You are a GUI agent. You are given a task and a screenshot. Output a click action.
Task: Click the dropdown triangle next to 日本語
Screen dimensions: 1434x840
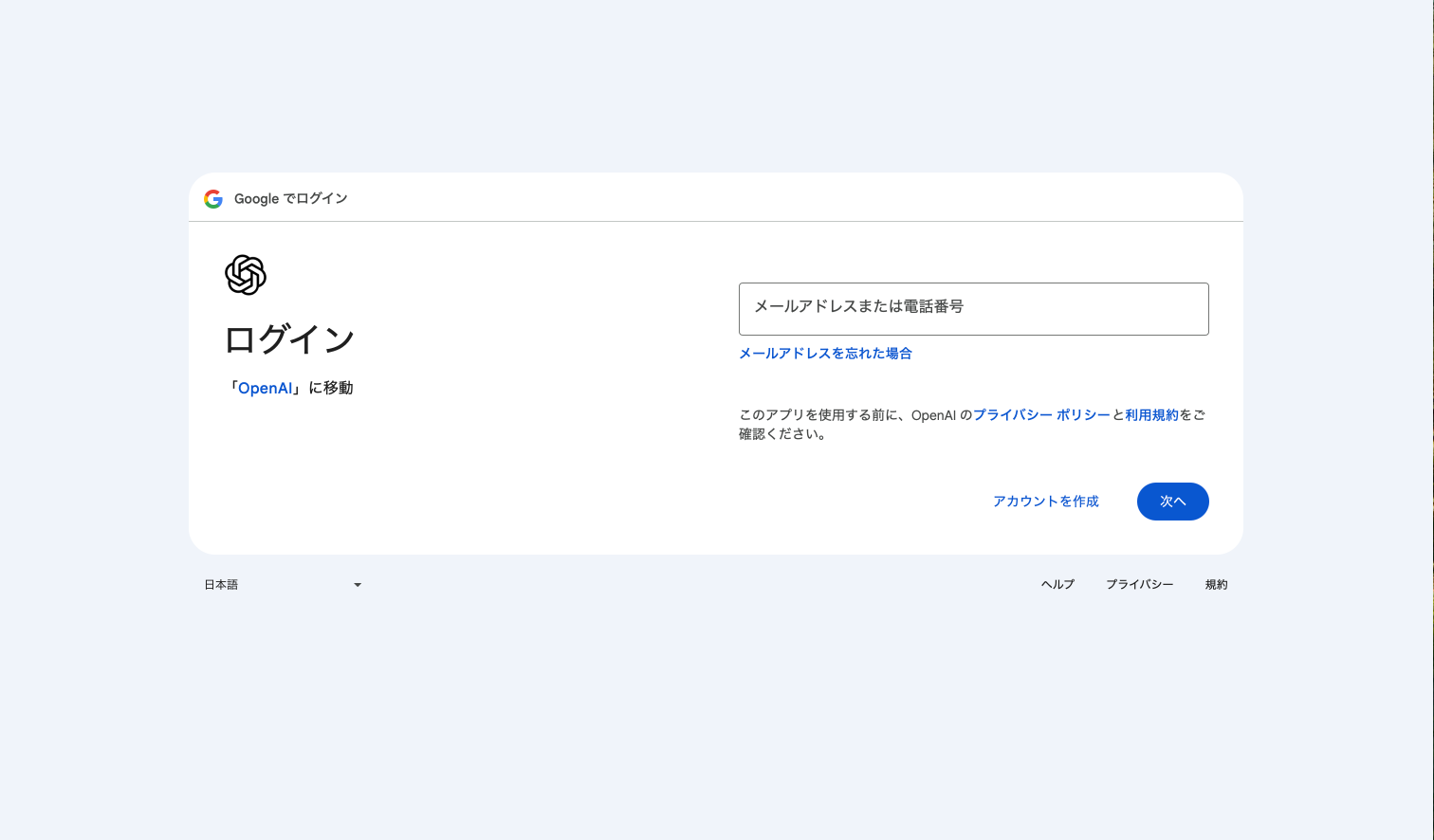coord(358,585)
